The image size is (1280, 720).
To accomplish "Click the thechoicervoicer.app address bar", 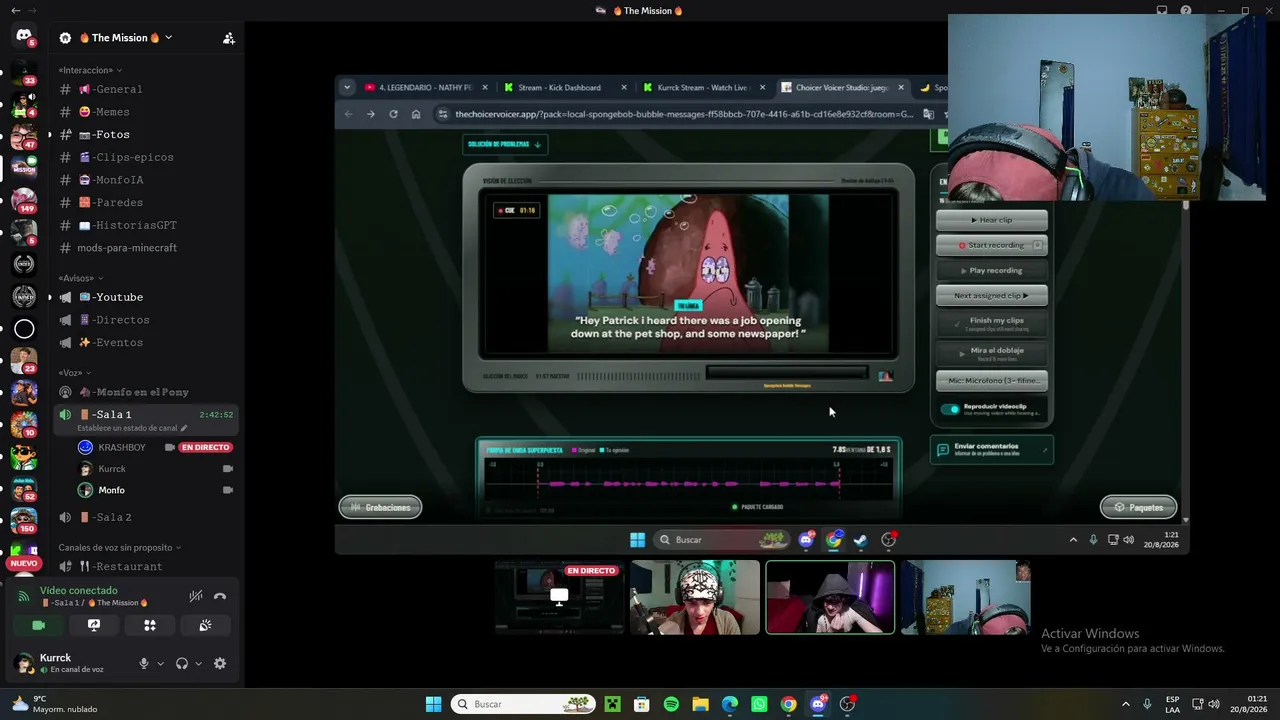I will 684,114.
